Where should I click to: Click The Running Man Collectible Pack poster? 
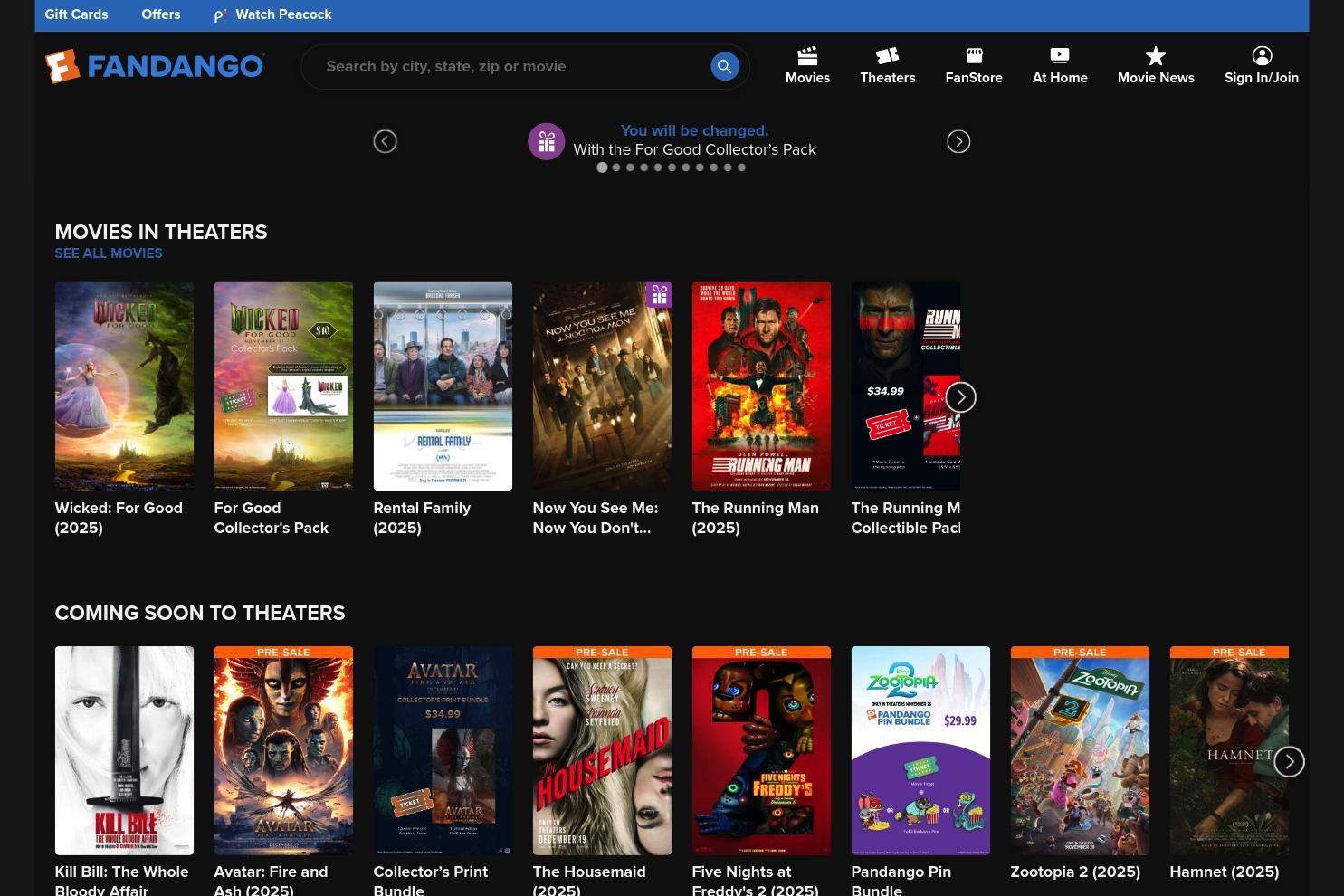[x=906, y=386]
